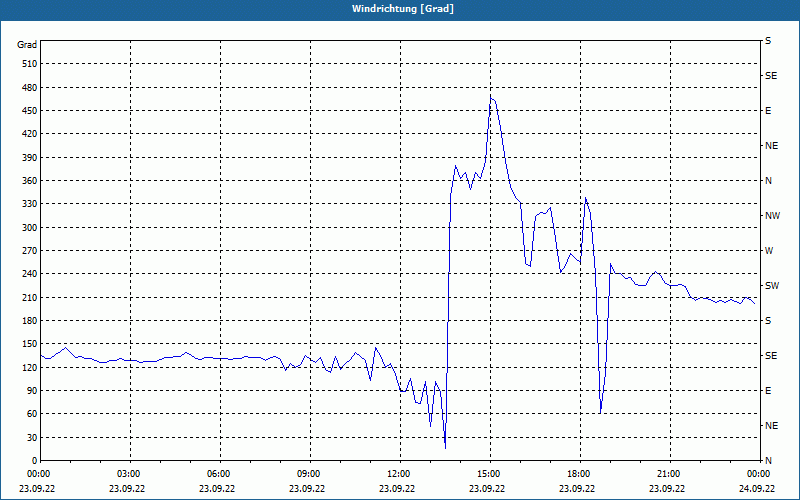Click the 450 left axis value

(30, 111)
